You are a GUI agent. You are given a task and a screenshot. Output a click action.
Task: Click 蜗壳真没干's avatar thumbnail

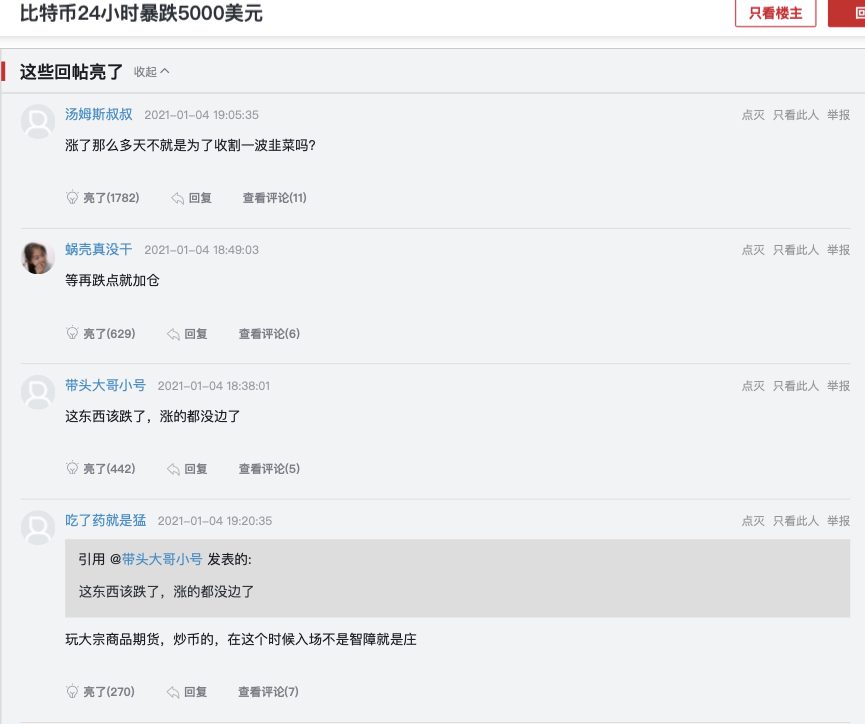37,258
